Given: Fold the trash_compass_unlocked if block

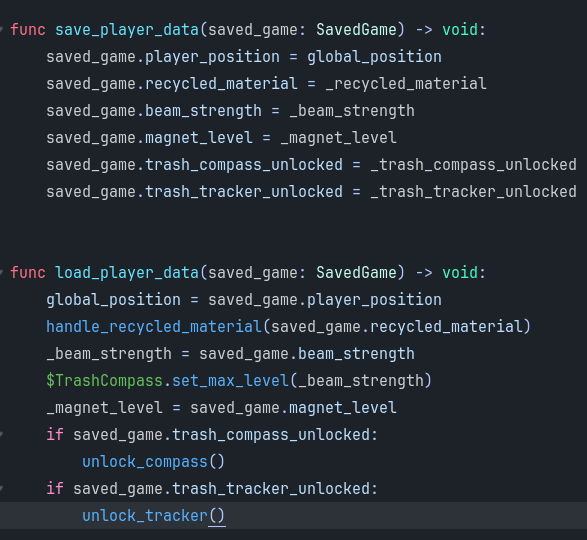Looking at the screenshot, I should point(1,434).
